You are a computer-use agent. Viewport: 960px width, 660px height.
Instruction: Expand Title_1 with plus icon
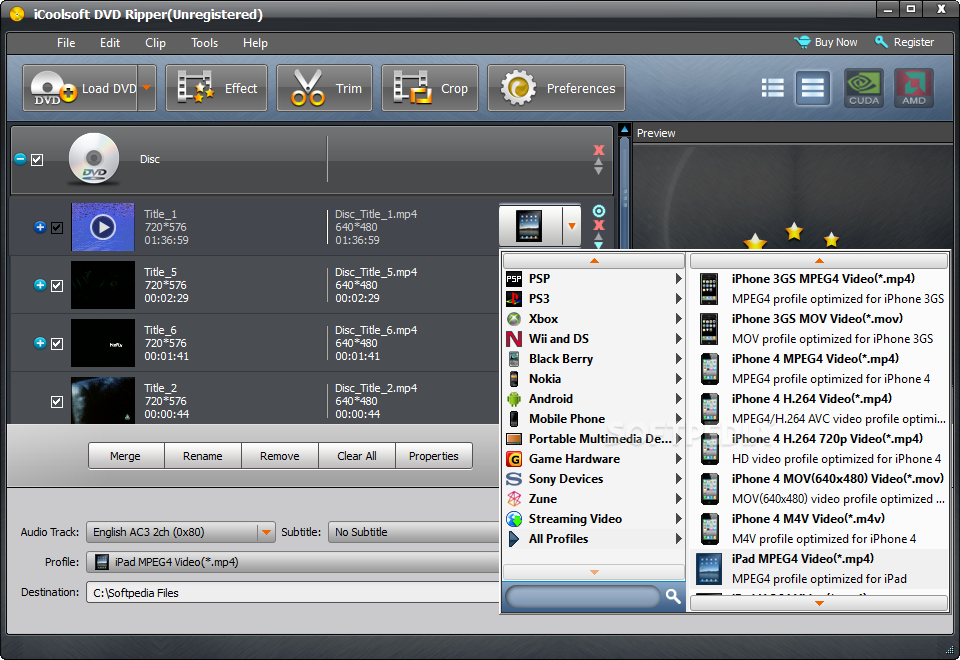(x=40, y=227)
